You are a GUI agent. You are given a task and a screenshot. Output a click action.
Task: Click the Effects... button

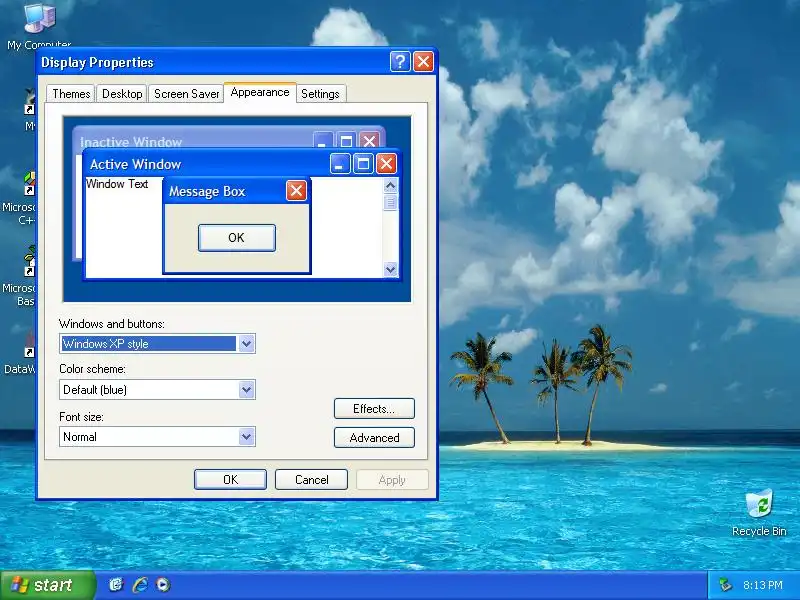[x=374, y=409]
